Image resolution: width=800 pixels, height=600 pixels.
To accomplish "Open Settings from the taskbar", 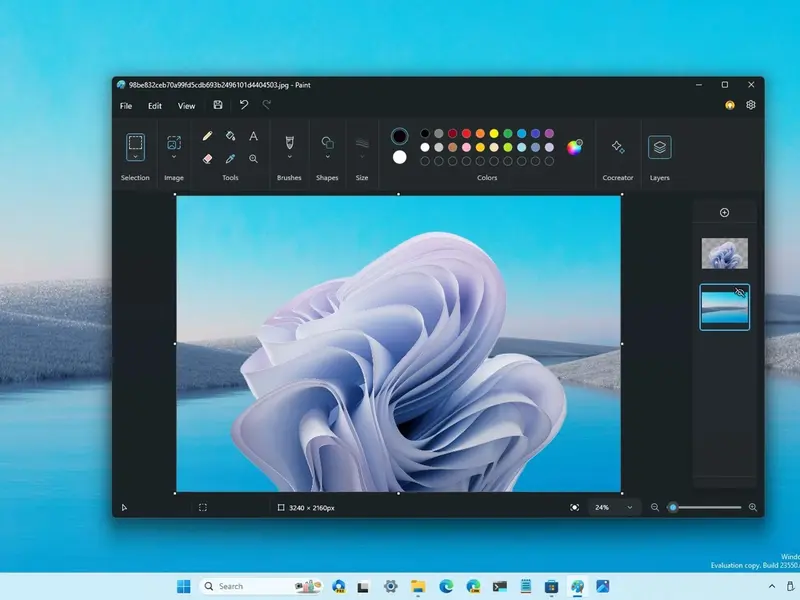I will [391, 586].
